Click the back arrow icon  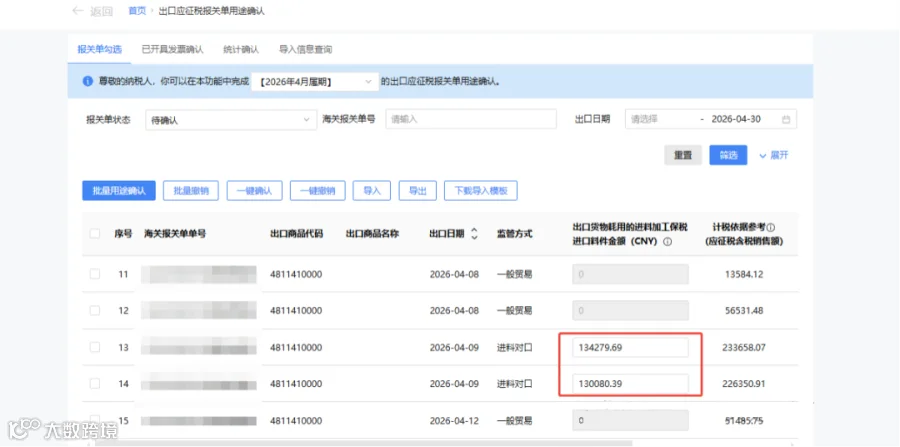point(77,11)
